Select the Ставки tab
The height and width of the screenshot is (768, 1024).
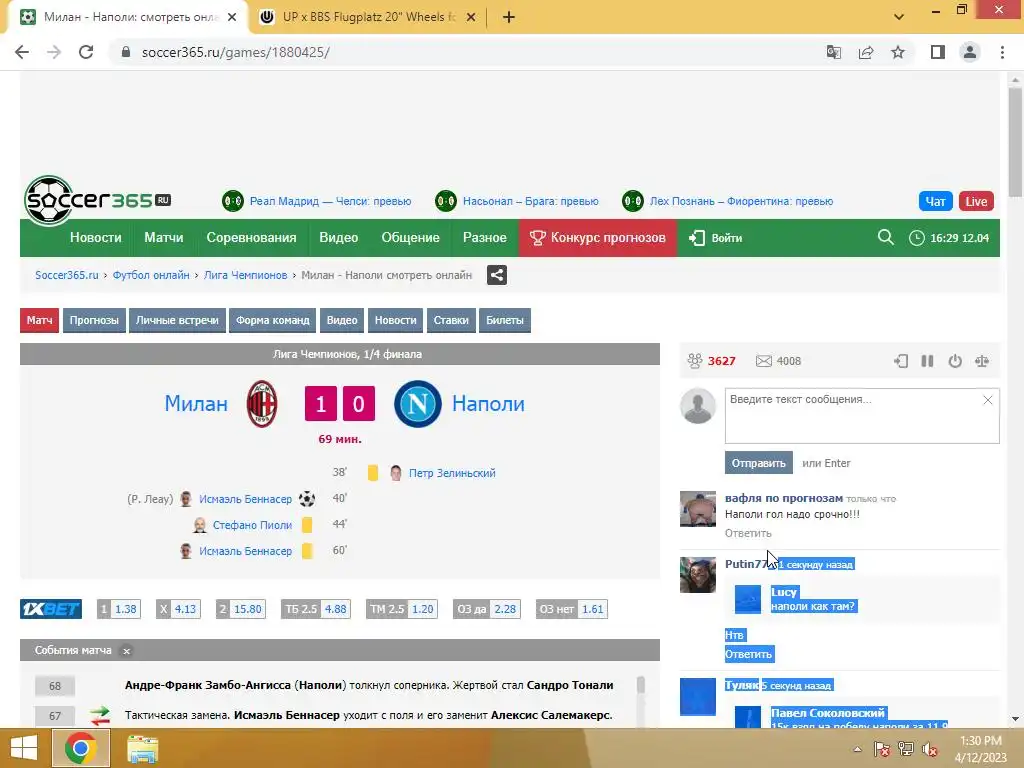pyautogui.click(x=451, y=320)
